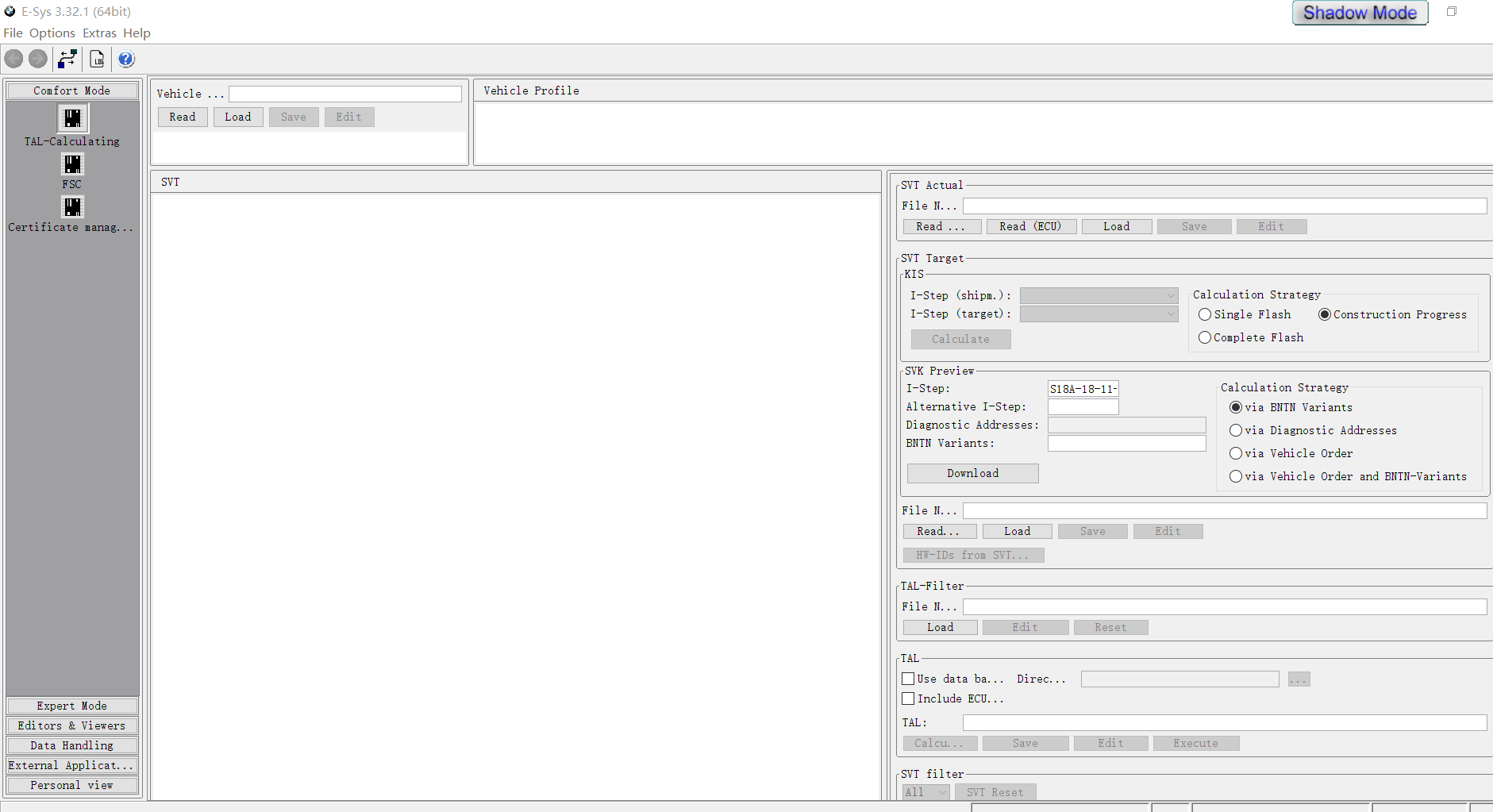Click the Alternative I-Step input field
Viewport: 1493px width, 812px height.
coord(1083,407)
